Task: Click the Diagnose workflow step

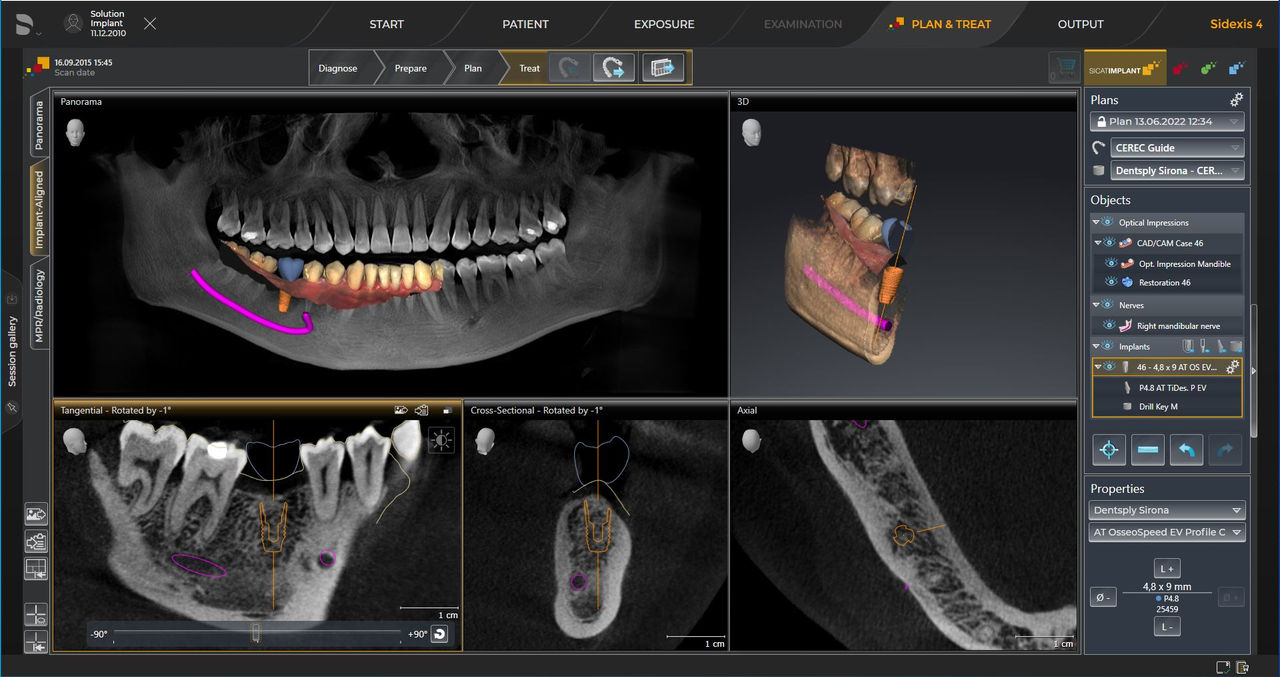Action: (x=340, y=68)
